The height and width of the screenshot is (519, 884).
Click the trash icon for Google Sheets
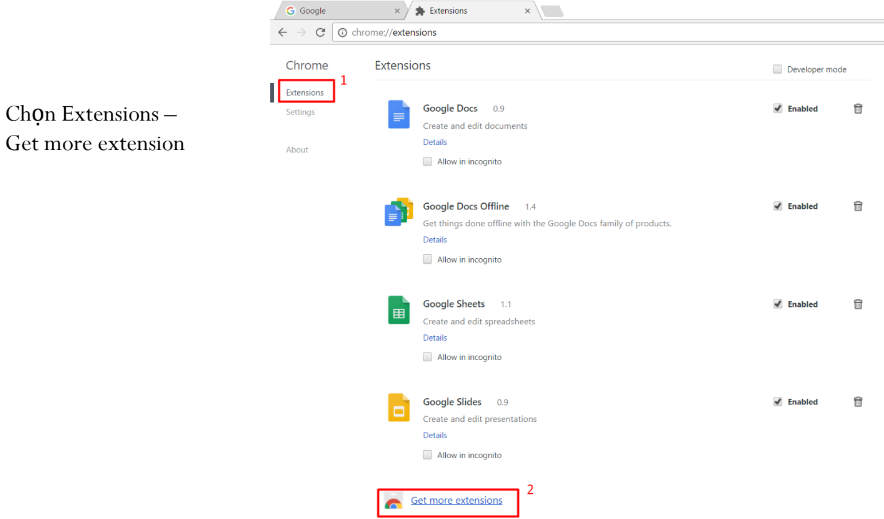tap(857, 304)
